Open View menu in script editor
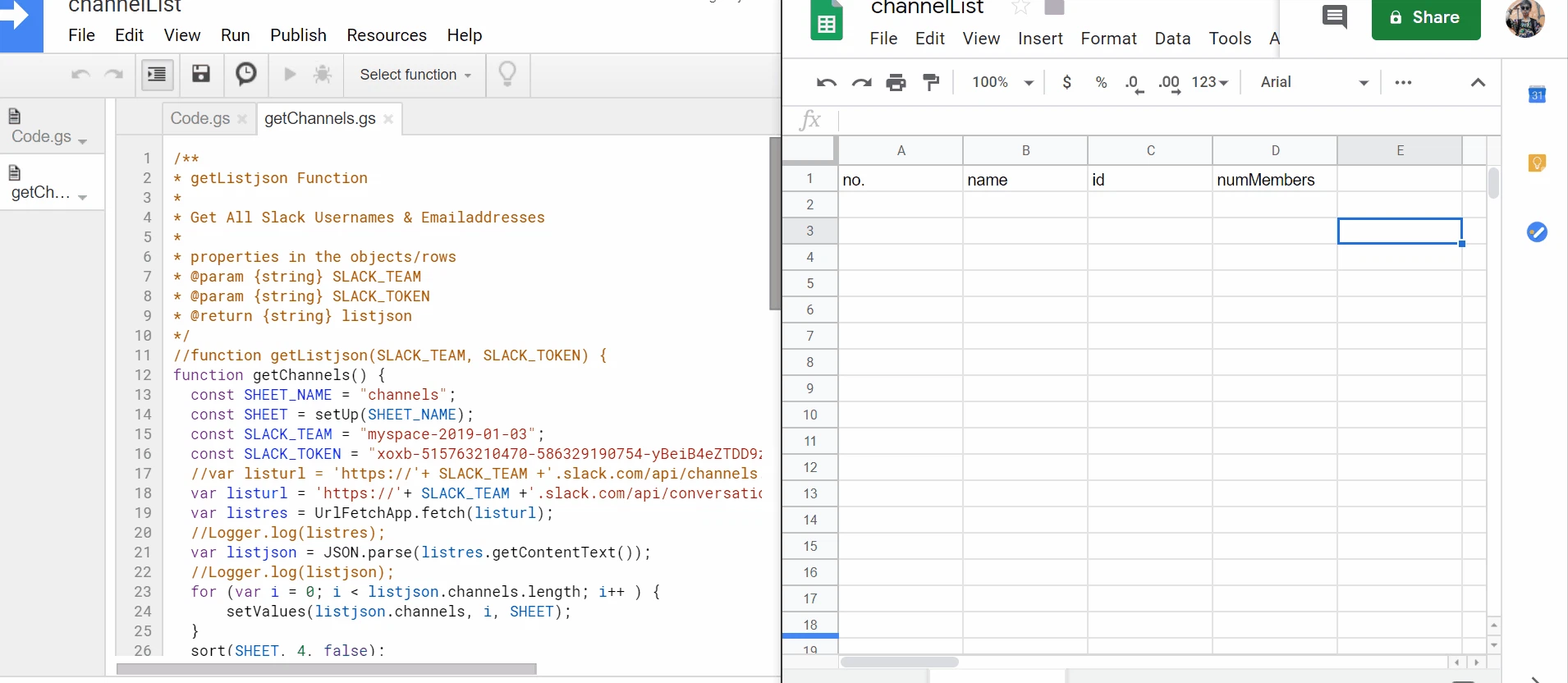 tap(182, 35)
